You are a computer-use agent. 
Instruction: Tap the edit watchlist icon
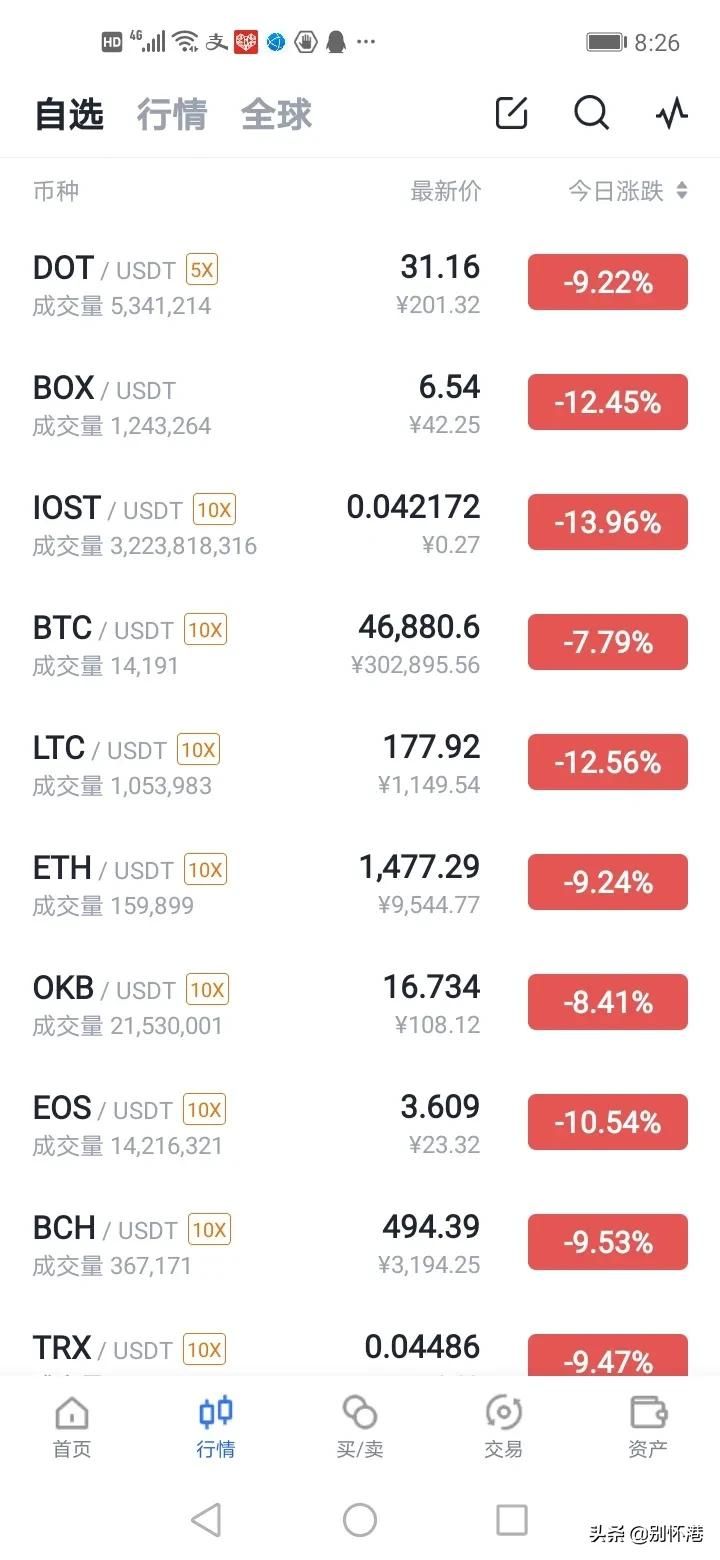[511, 113]
